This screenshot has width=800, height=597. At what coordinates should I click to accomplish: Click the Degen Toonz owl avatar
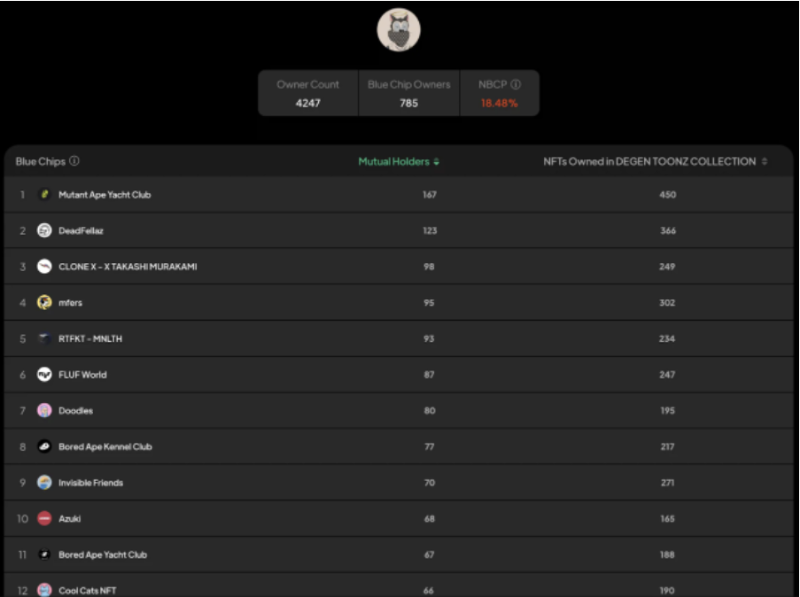click(x=398, y=30)
